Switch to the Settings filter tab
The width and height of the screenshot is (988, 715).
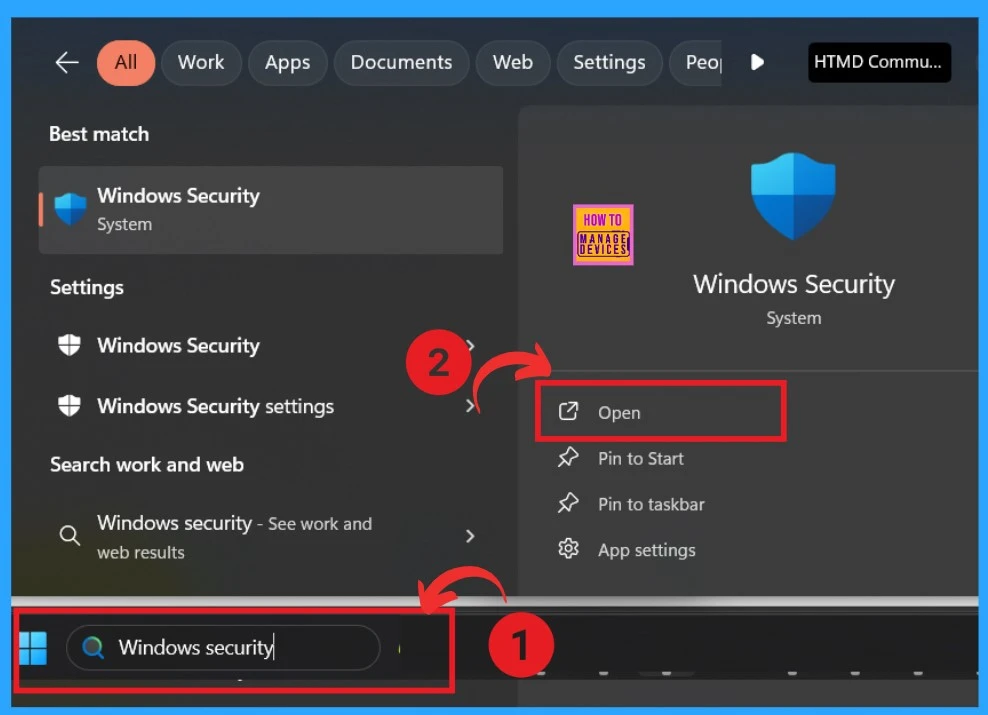(609, 62)
